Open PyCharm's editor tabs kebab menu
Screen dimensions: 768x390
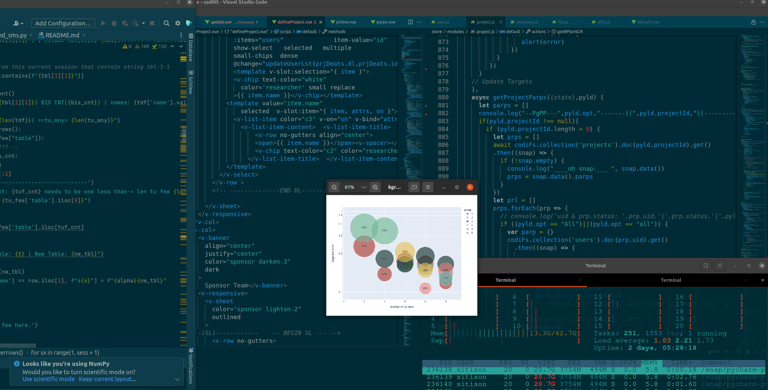tap(181, 35)
